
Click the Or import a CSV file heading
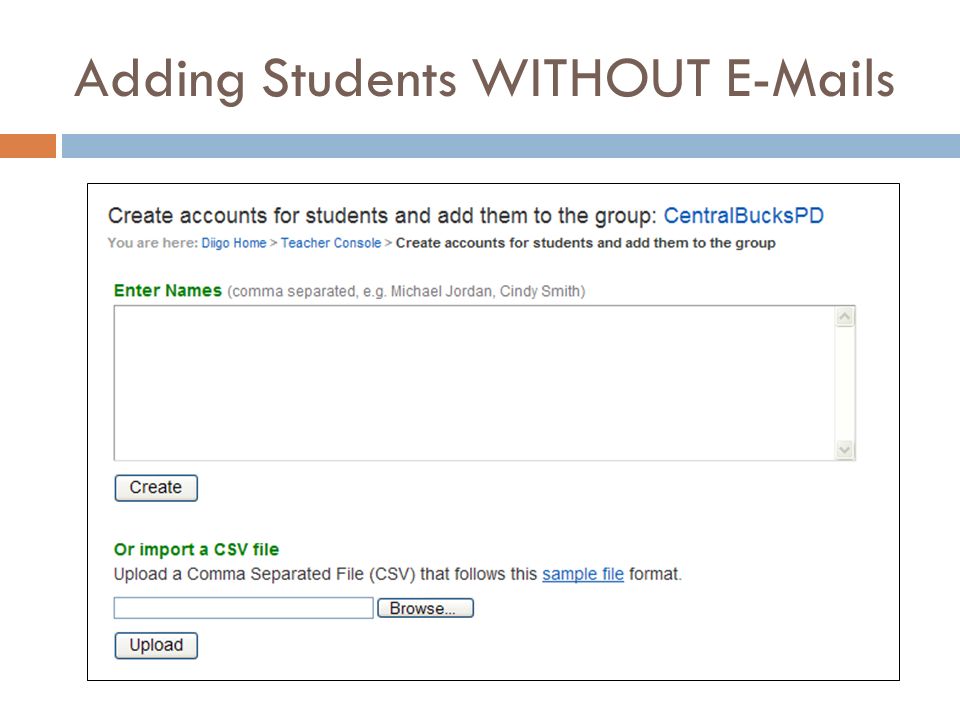coord(197,549)
